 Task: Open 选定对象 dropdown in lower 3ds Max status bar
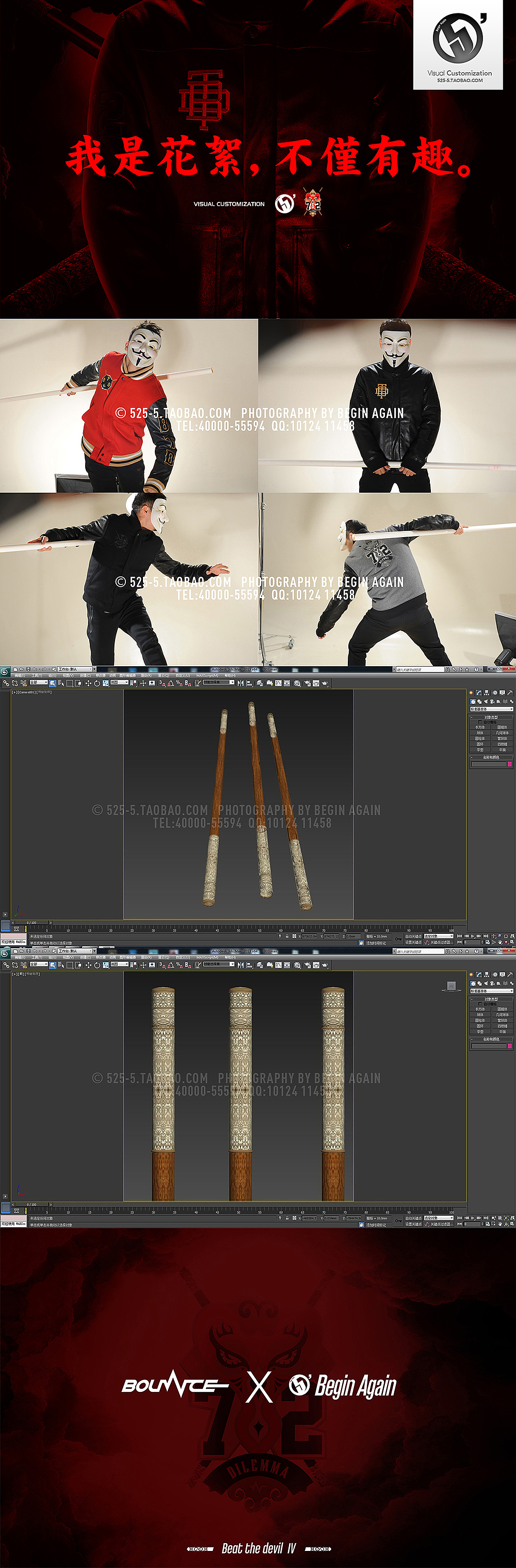click(439, 1218)
